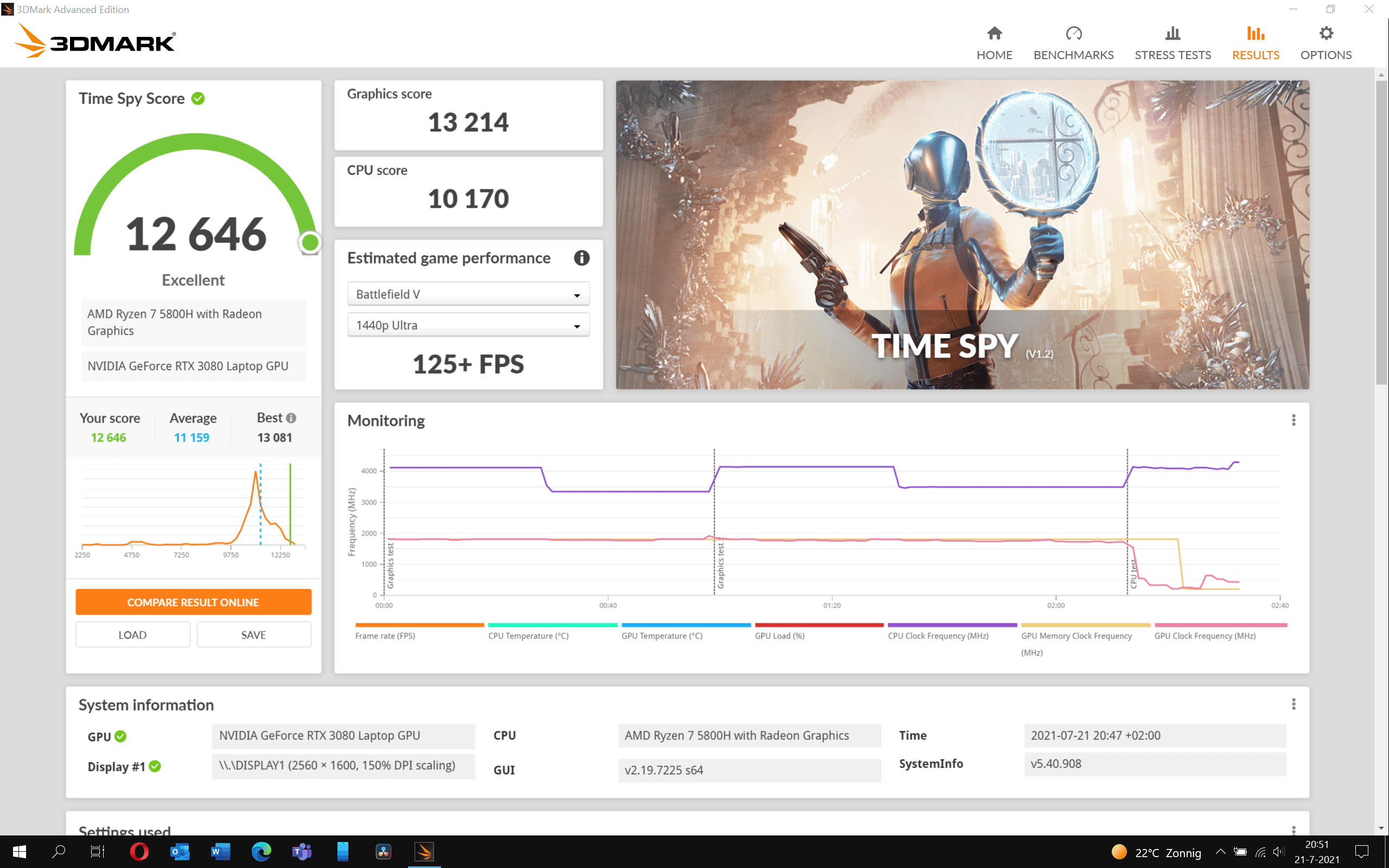Open System information three-dot menu
This screenshot has height=868, width=1389.
pos(1293,704)
